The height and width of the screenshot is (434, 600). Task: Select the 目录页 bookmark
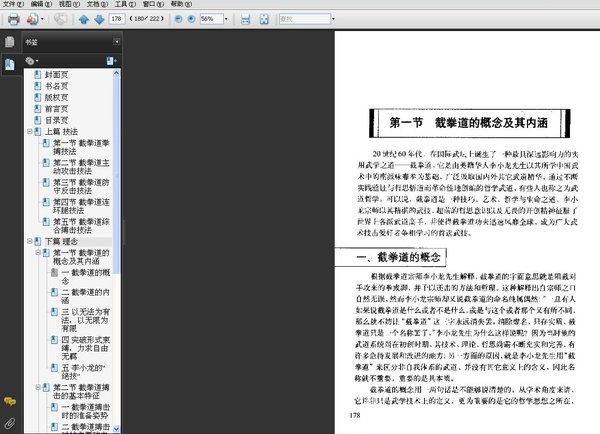point(57,120)
